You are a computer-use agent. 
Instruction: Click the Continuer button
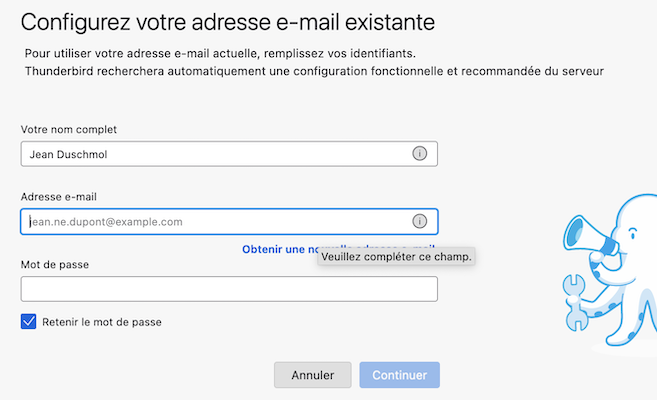[400, 375]
